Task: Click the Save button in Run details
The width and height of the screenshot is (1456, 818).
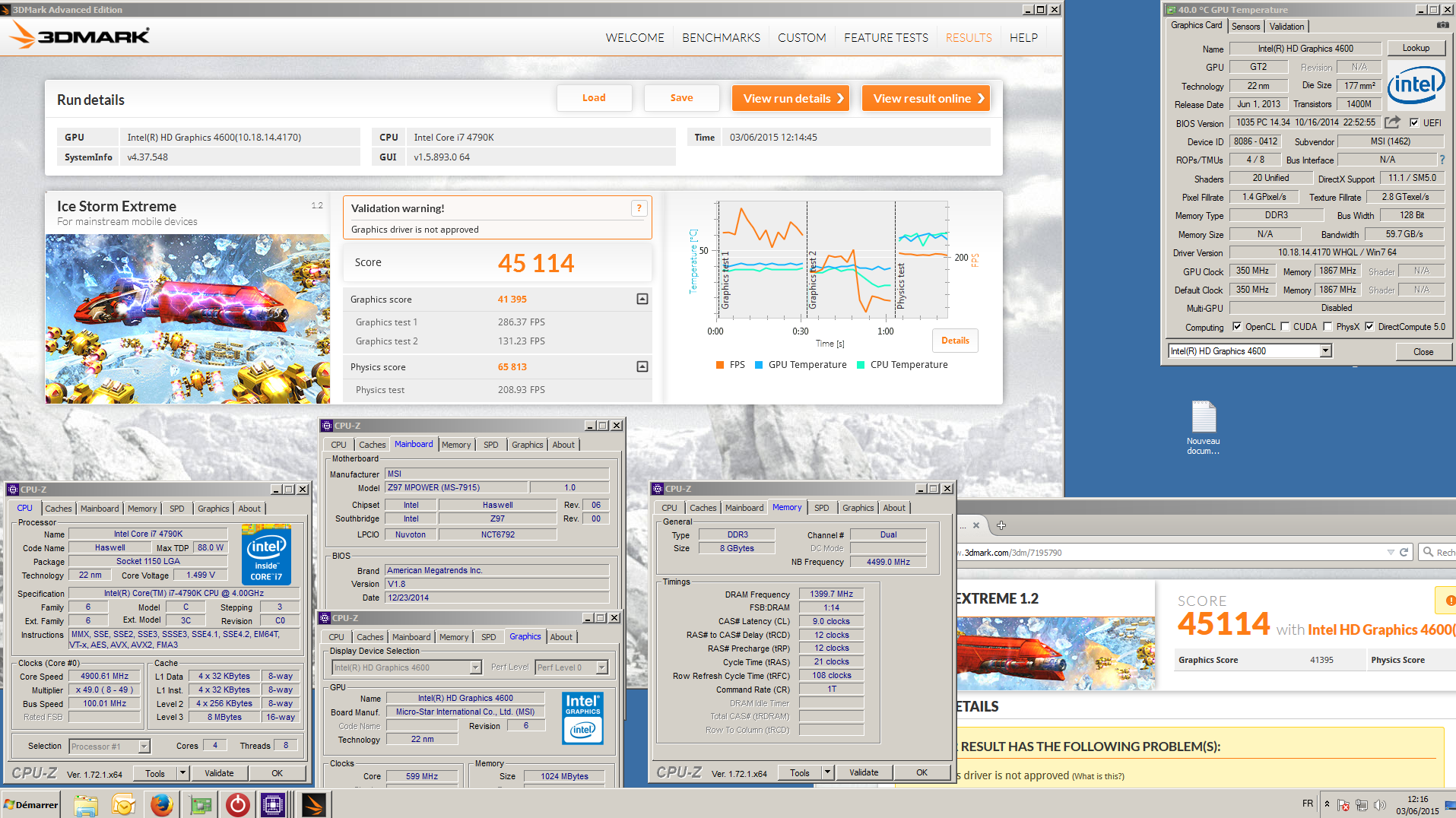Action: [681, 98]
